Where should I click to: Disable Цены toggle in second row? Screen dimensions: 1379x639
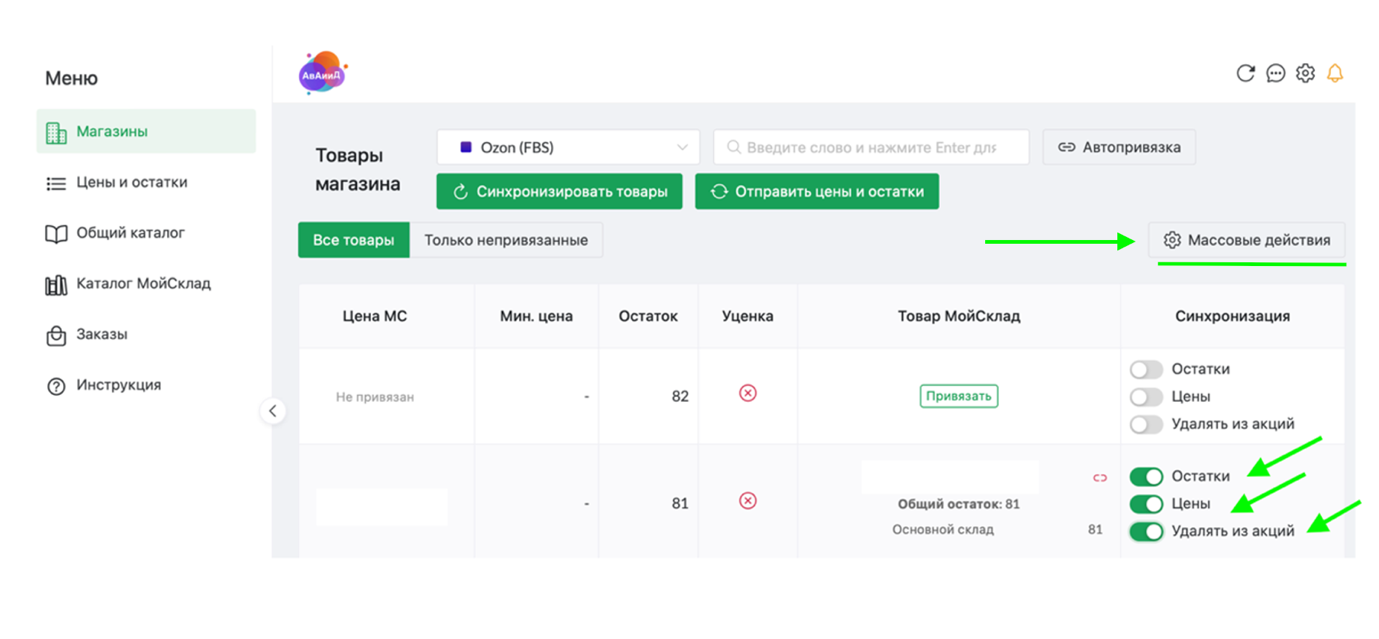click(1146, 504)
